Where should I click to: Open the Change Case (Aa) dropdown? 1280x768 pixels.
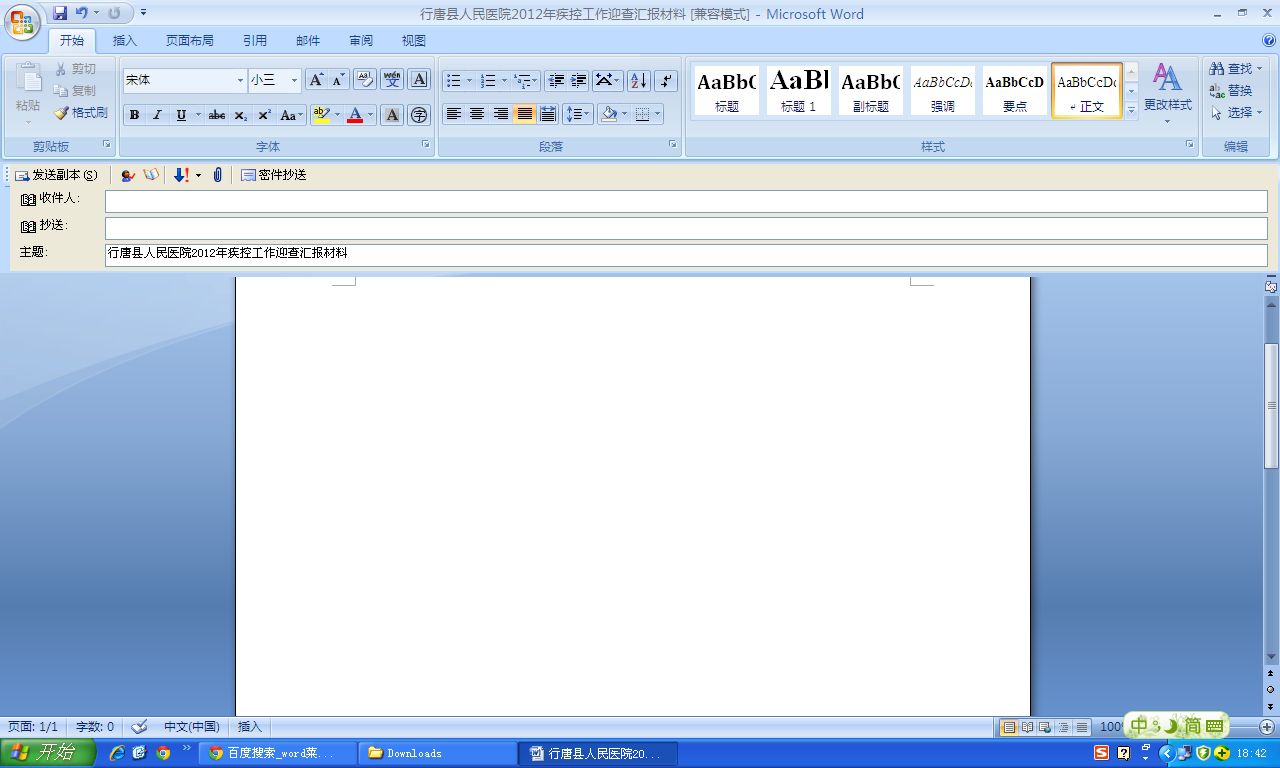point(291,115)
